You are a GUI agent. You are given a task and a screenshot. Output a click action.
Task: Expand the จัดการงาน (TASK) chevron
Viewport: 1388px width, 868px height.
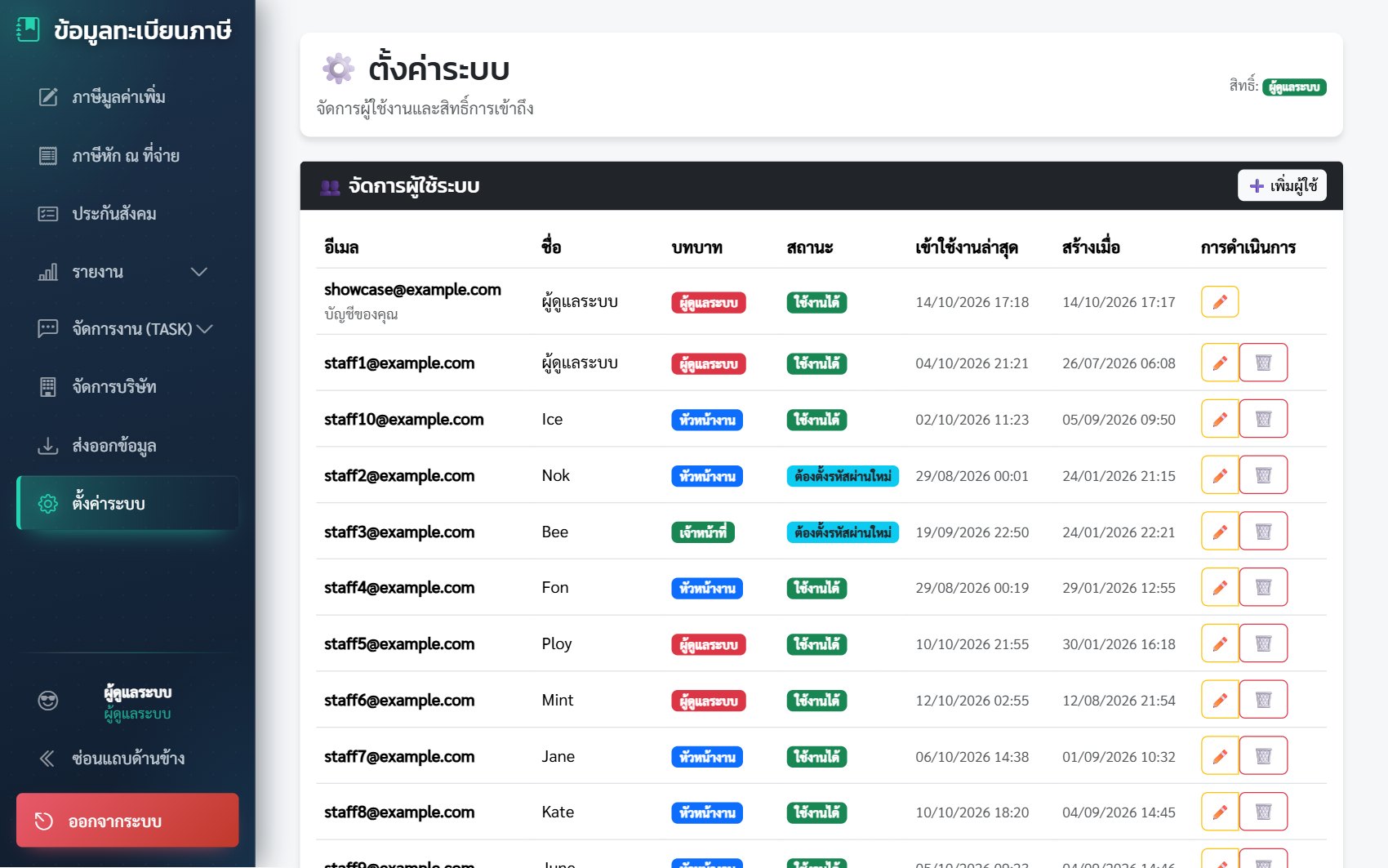pos(204,329)
